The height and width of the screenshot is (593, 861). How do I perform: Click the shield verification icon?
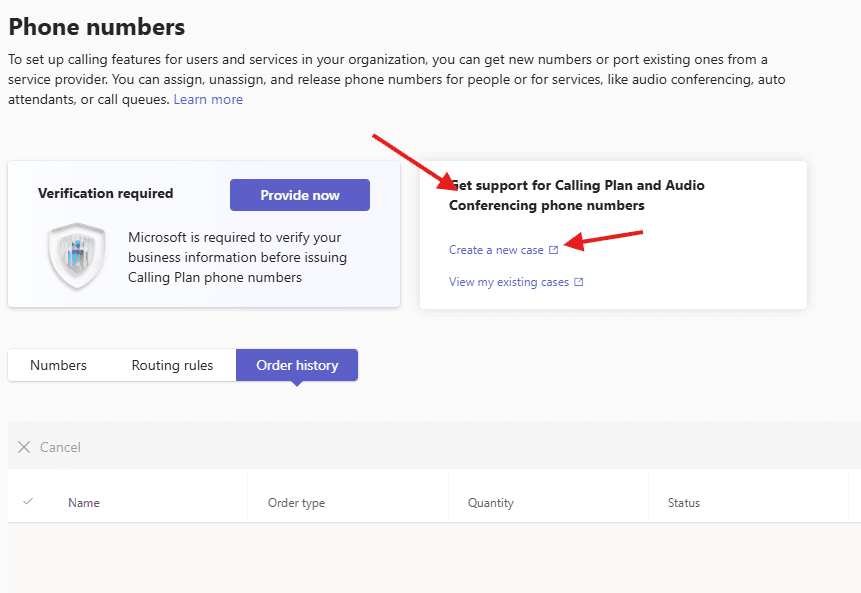coord(76,257)
